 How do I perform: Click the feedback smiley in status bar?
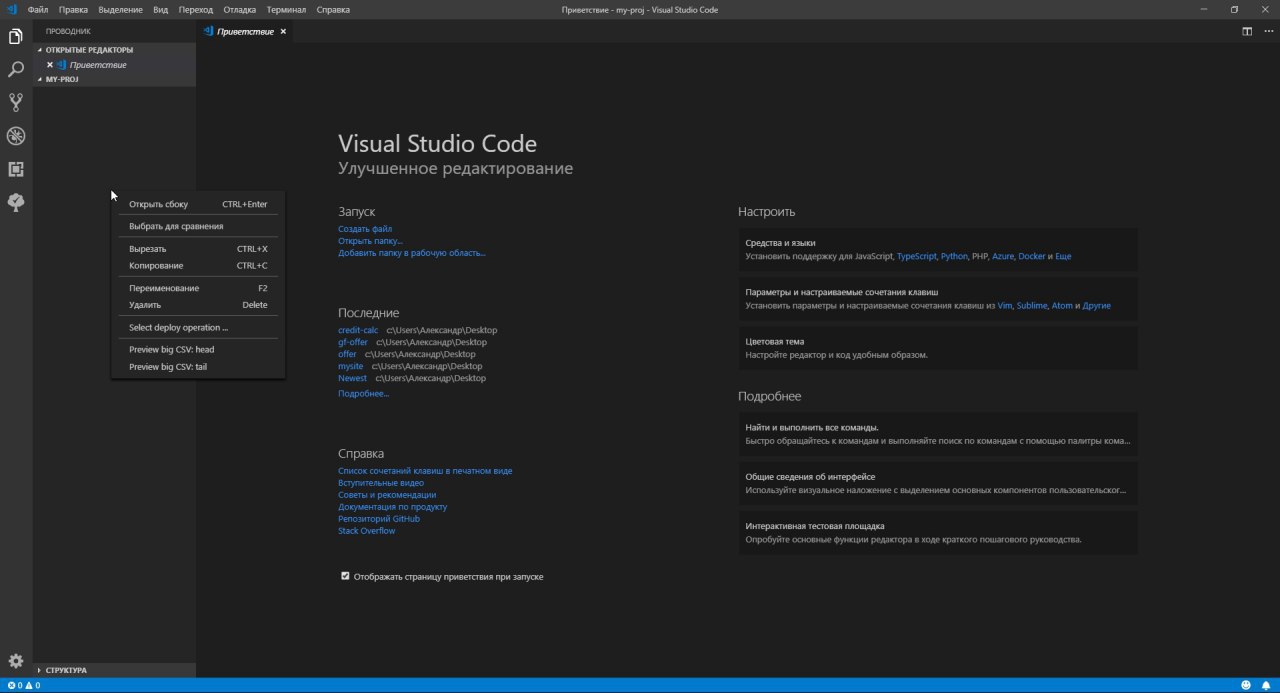1246,685
